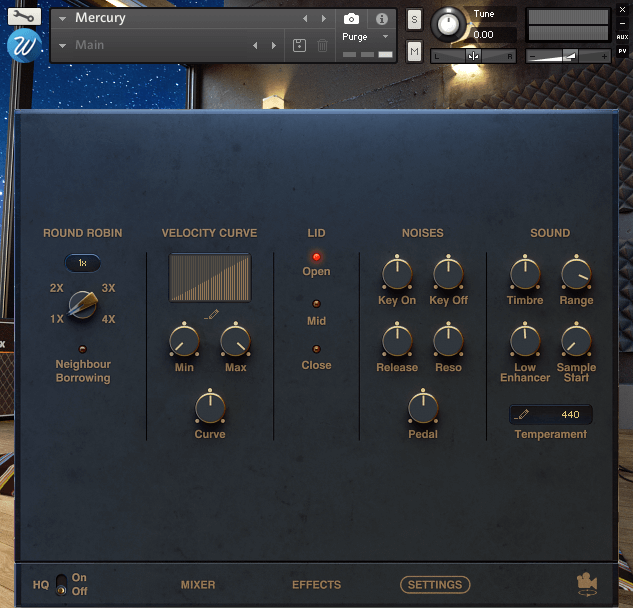Click the Low Enhancer knob
This screenshot has height=608, width=633.
click(x=525, y=341)
